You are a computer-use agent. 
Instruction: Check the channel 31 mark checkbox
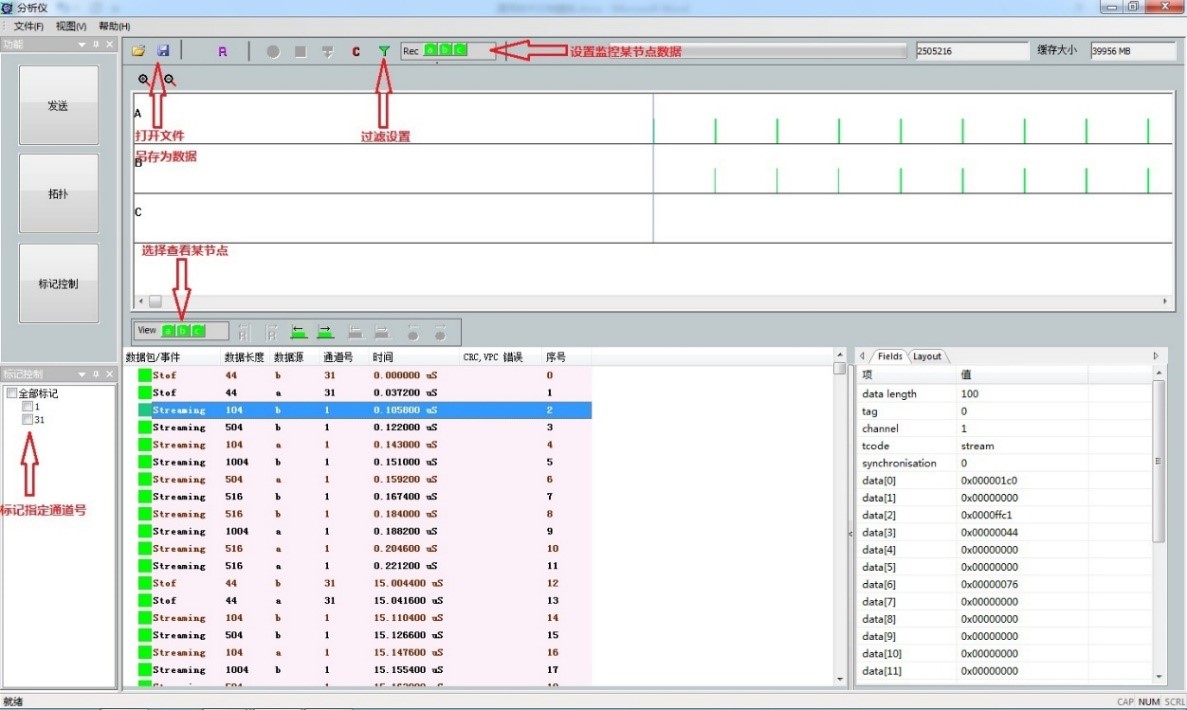pos(27,420)
